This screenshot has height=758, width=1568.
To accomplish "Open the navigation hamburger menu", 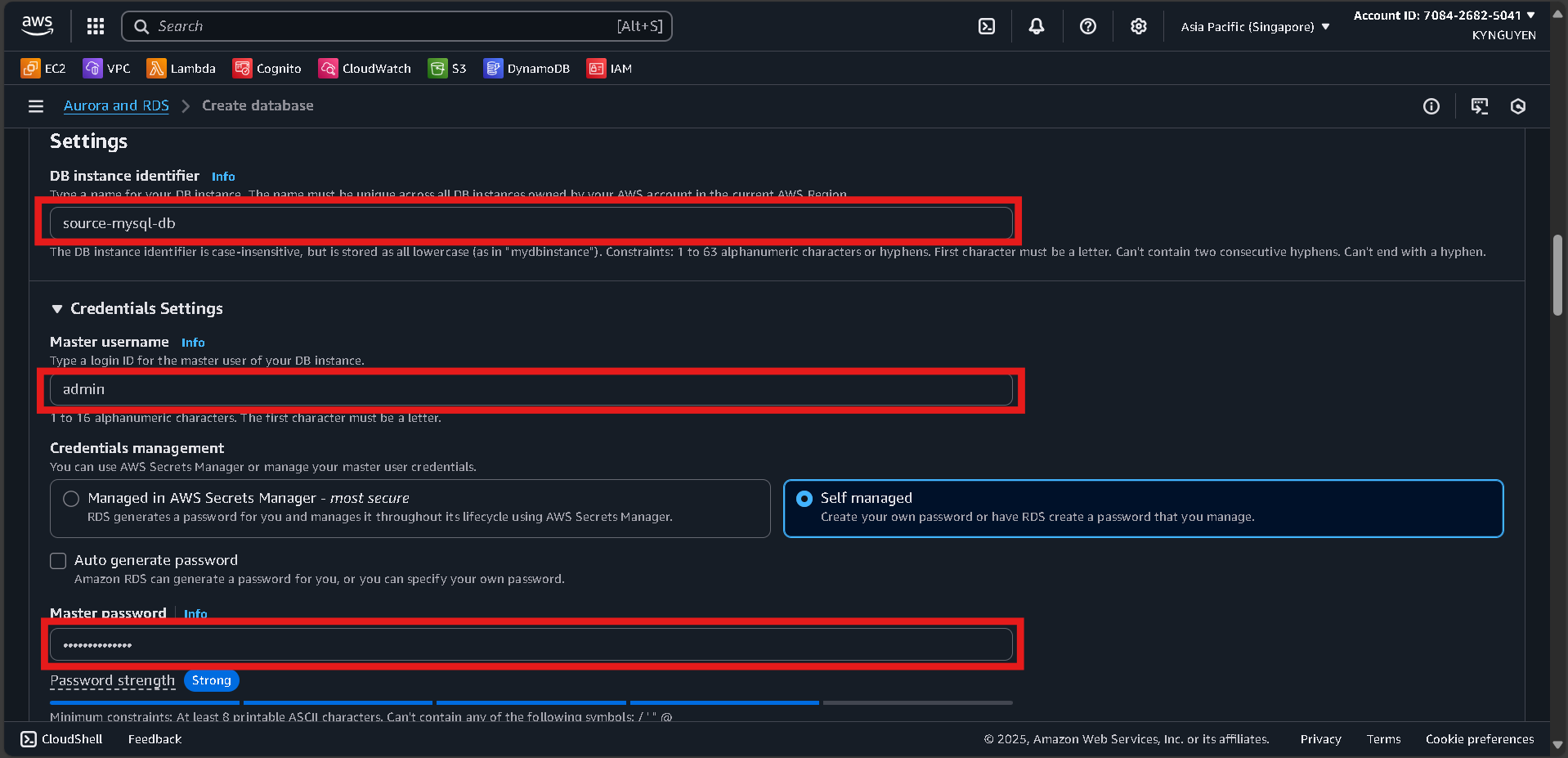I will pyautogui.click(x=35, y=105).
